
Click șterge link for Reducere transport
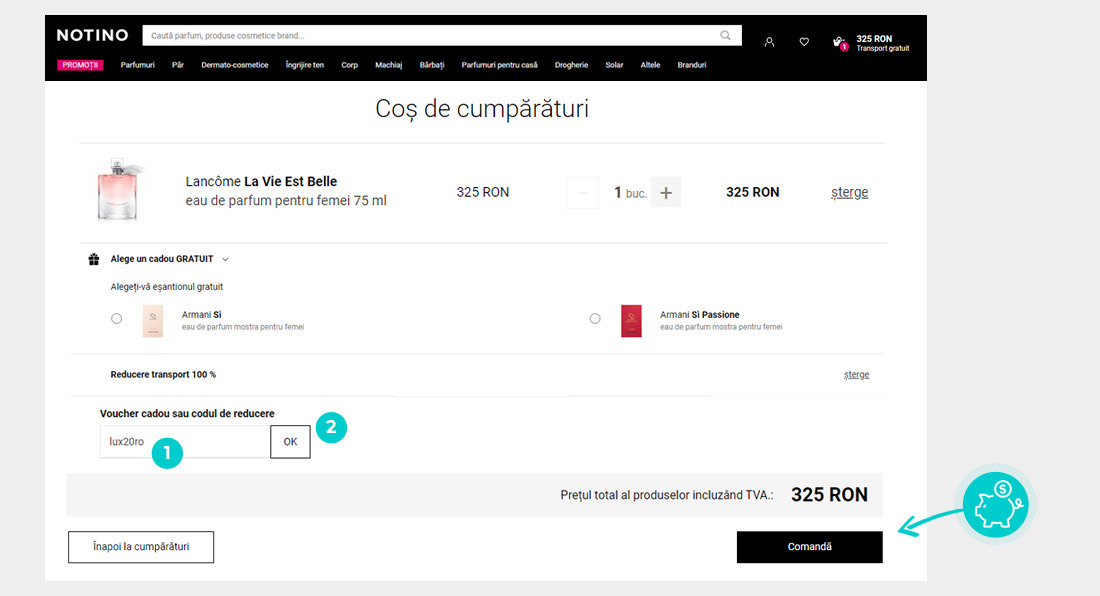coord(856,375)
